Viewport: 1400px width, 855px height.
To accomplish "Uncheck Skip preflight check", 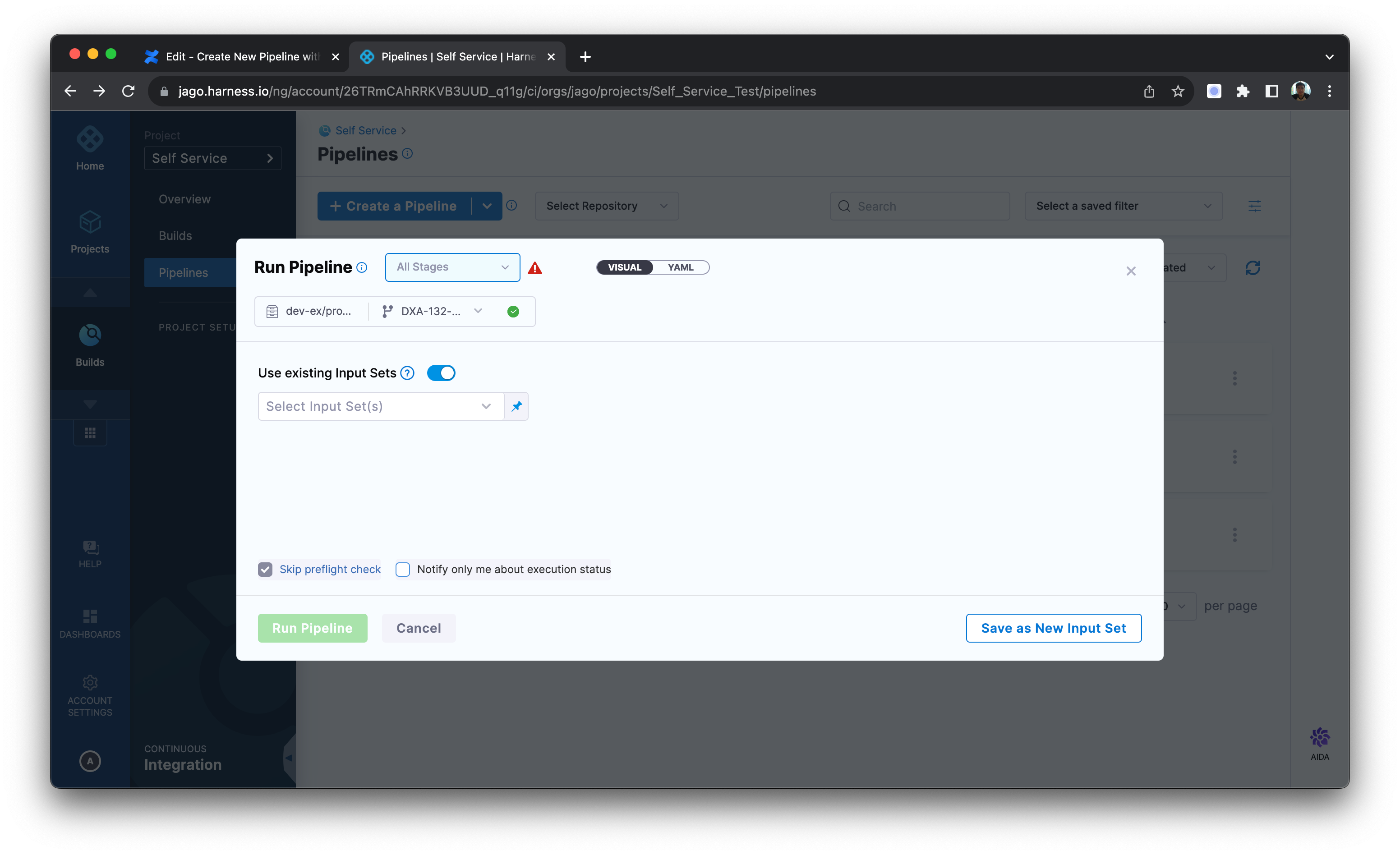I will coord(265,569).
